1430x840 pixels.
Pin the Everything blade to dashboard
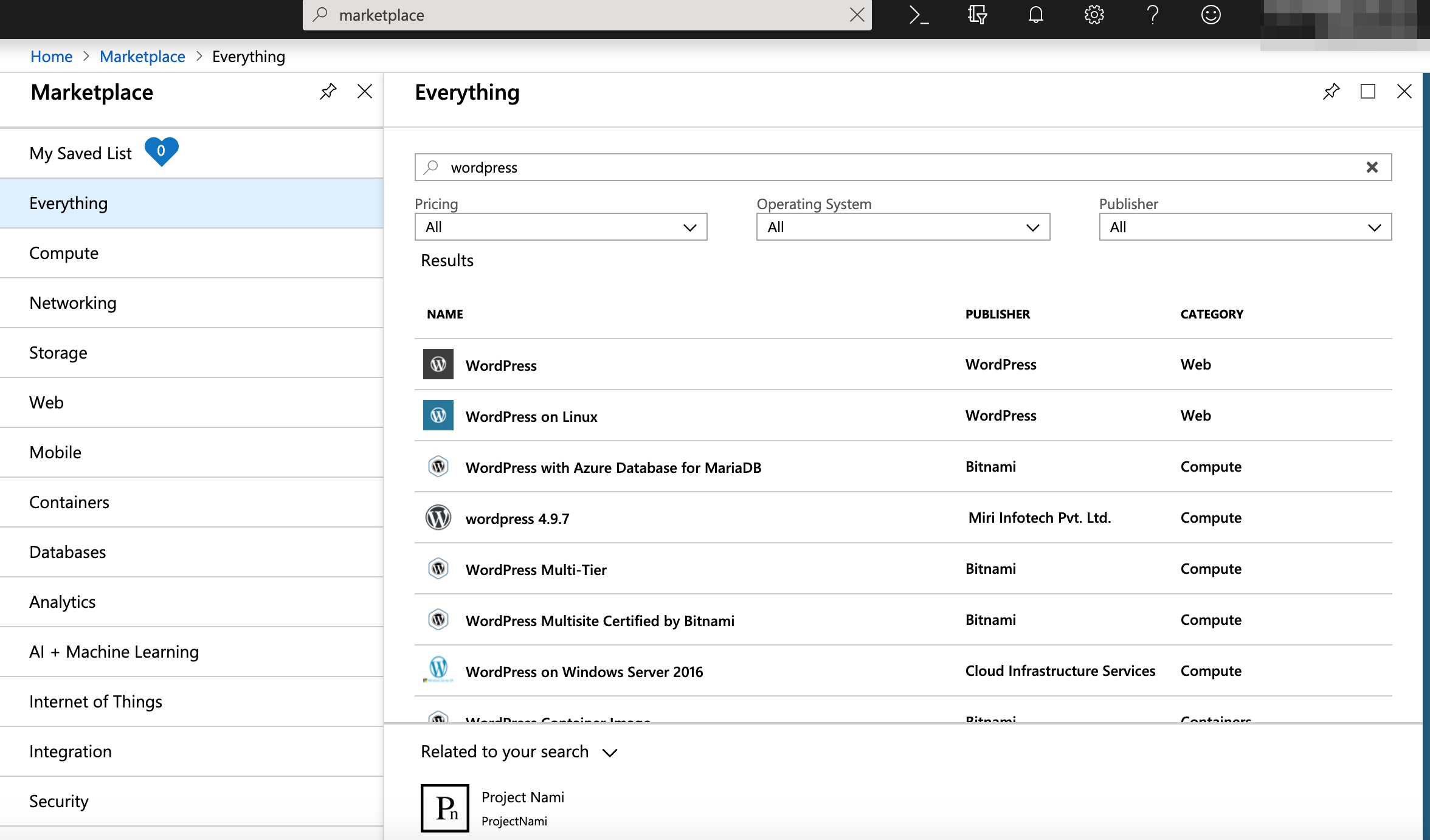(1331, 92)
